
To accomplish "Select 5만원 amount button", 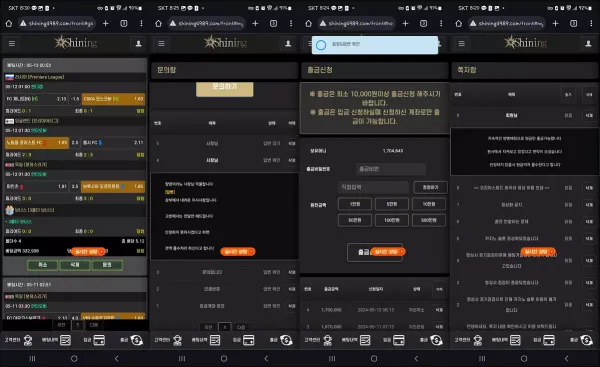I will pos(391,204).
